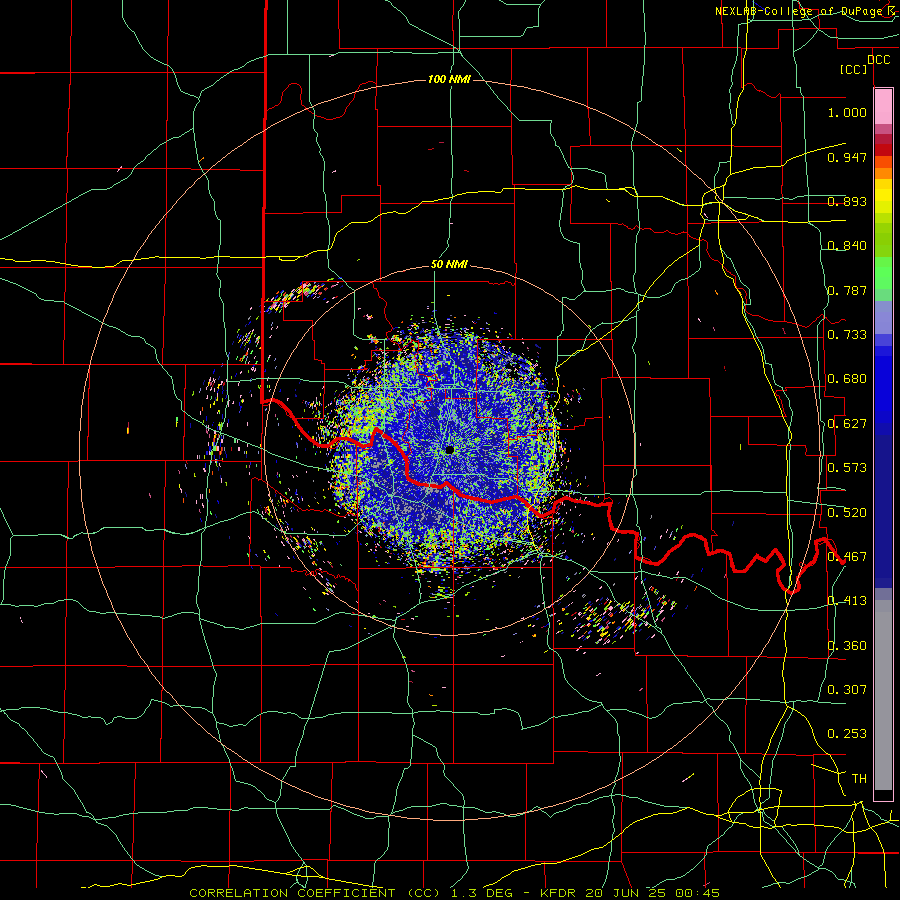Click the DCC label above the color bar
Screen dimensions: 900x900
pyautogui.click(x=878, y=60)
